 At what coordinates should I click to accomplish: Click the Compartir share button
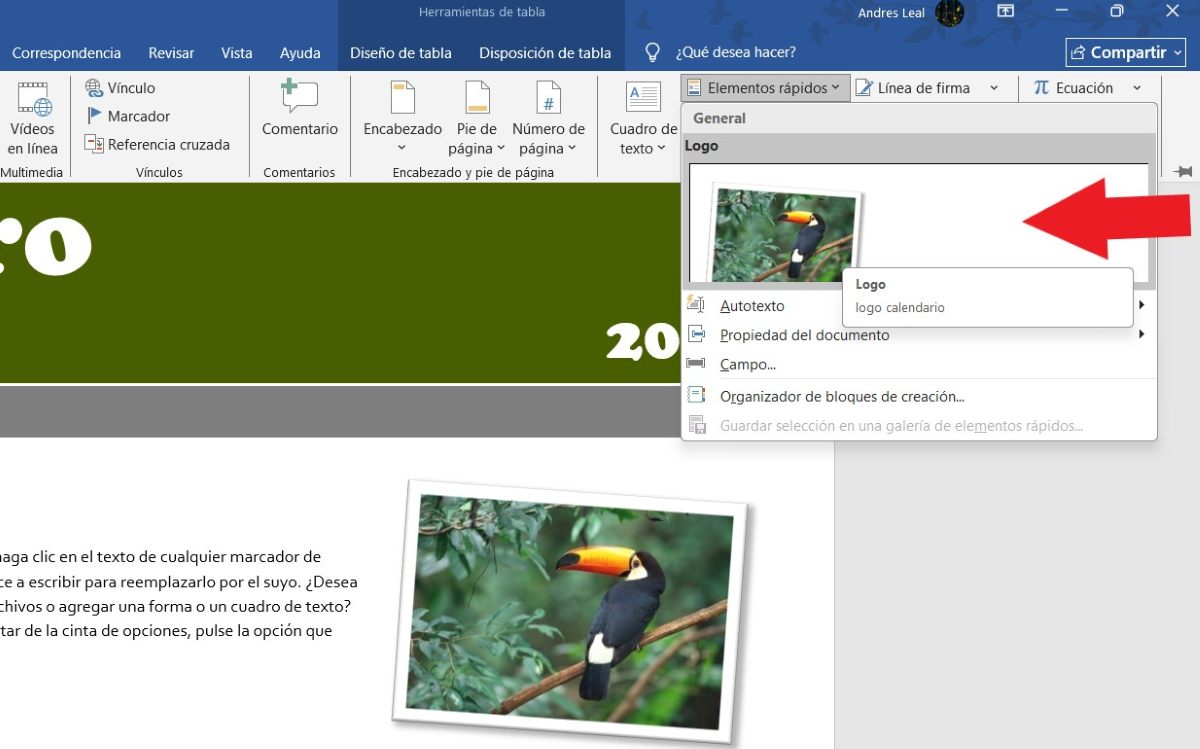tap(1126, 52)
